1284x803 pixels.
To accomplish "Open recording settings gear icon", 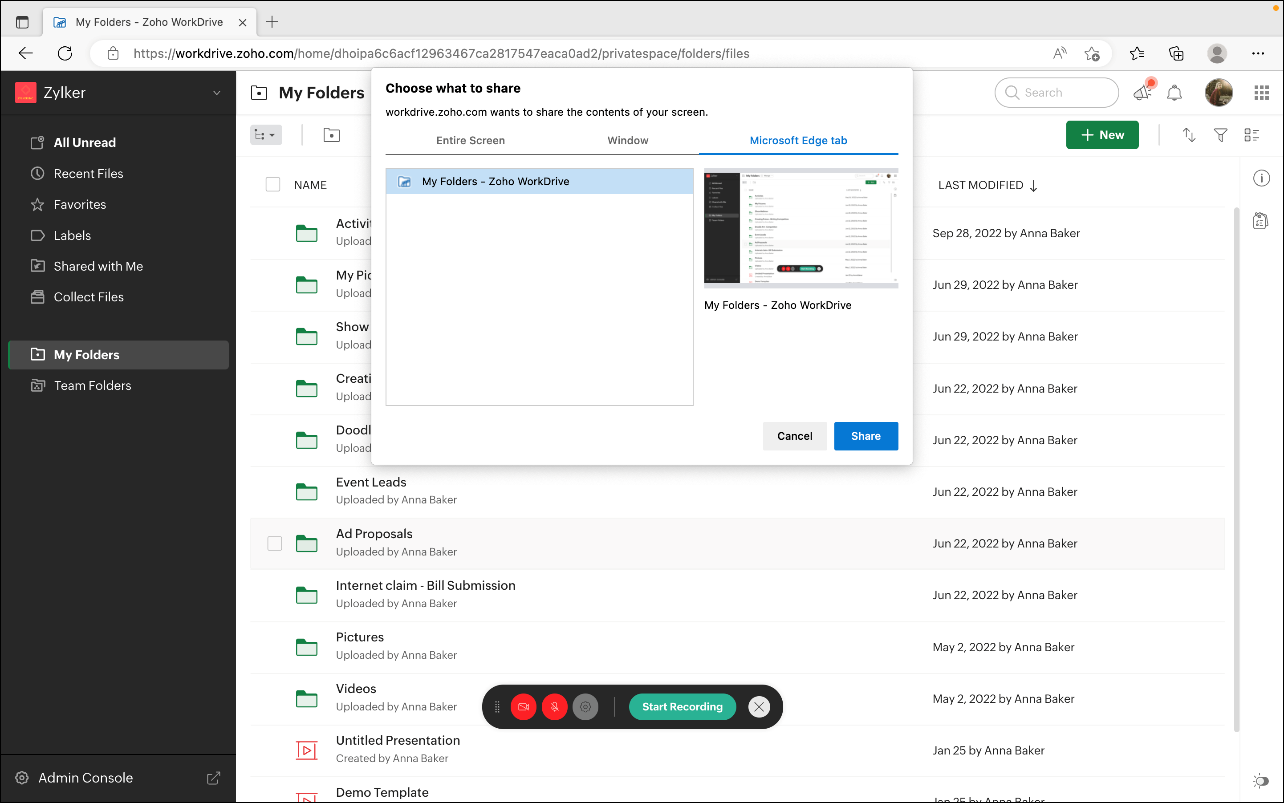I will [x=585, y=707].
